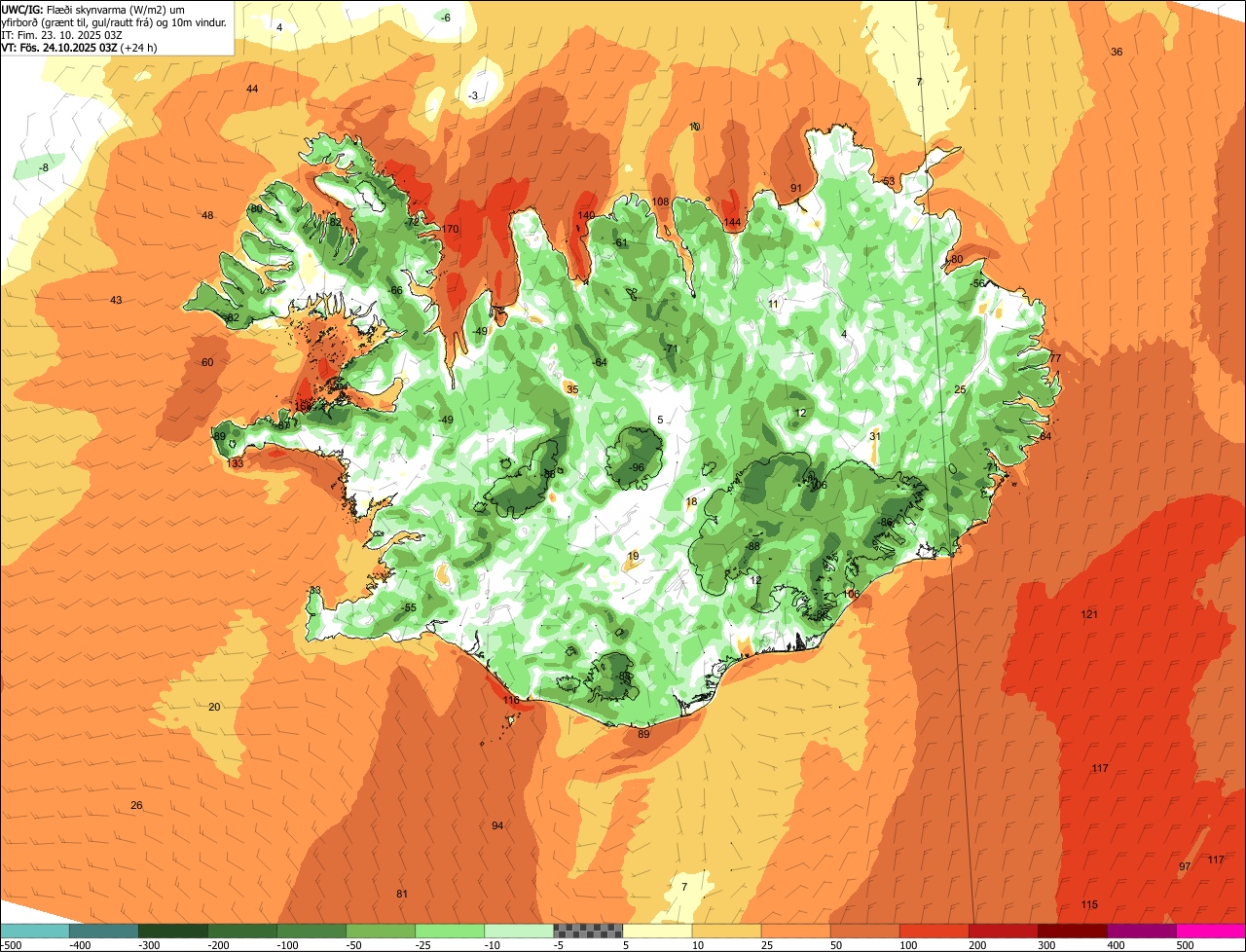This screenshot has height=952, width=1246.
Task: Click the legend label -500
Action: tap(12, 945)
